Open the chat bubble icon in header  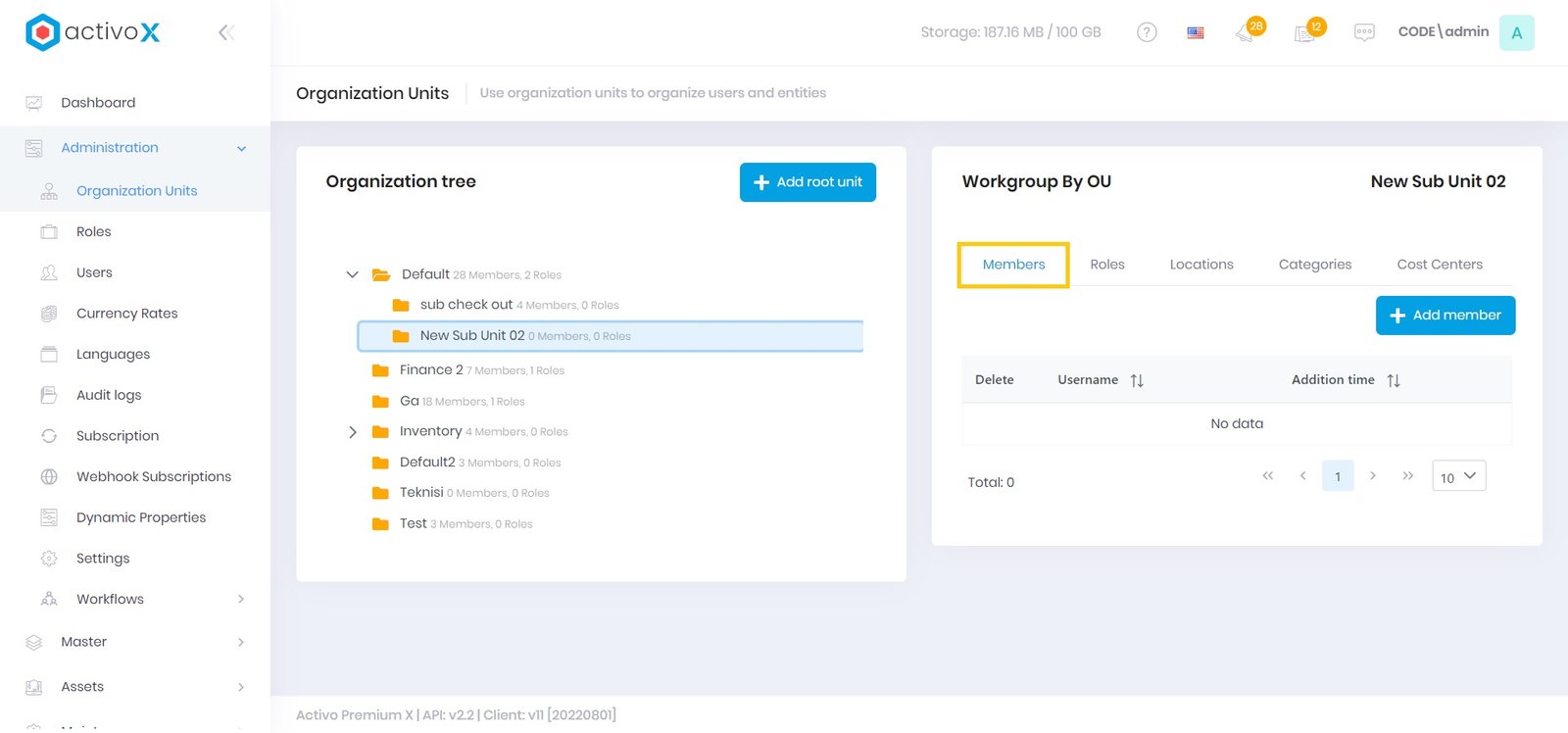[1364, 32]
